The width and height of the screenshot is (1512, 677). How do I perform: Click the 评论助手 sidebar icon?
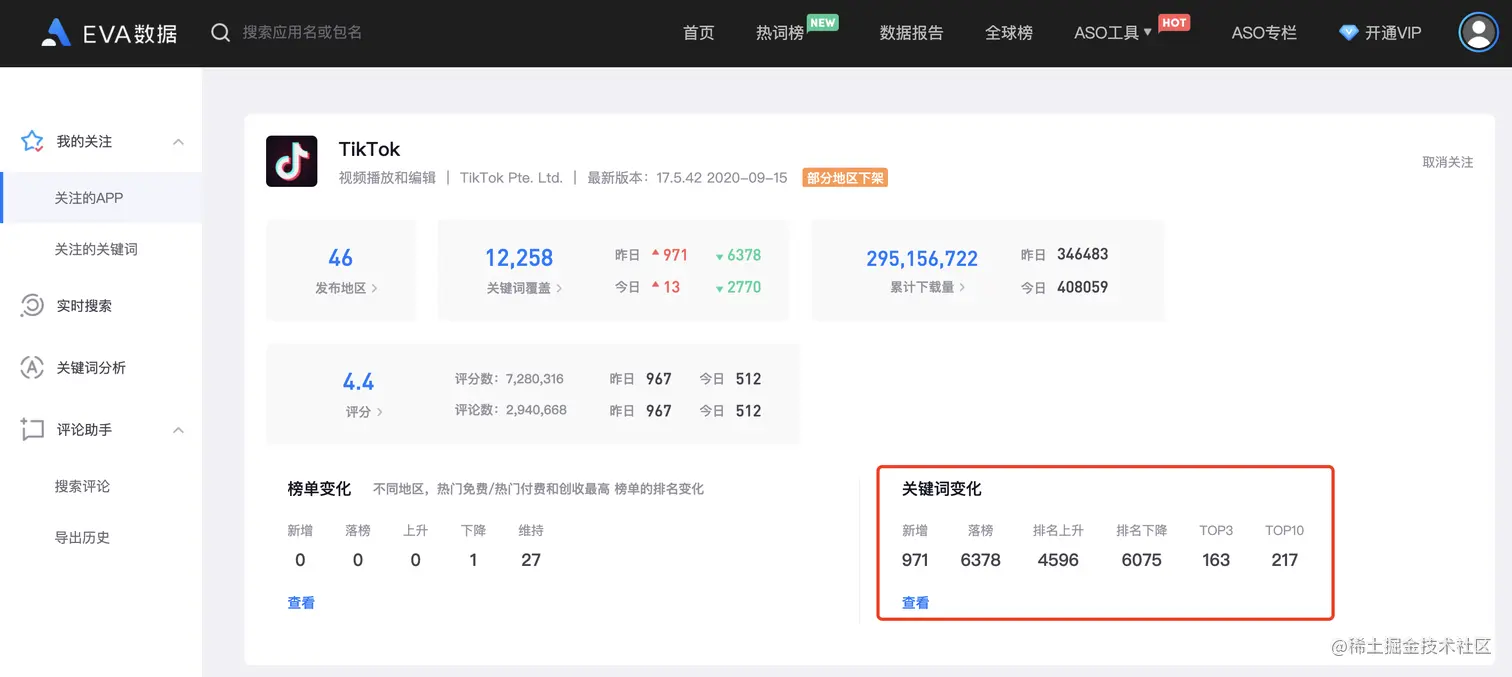(32, 430)
